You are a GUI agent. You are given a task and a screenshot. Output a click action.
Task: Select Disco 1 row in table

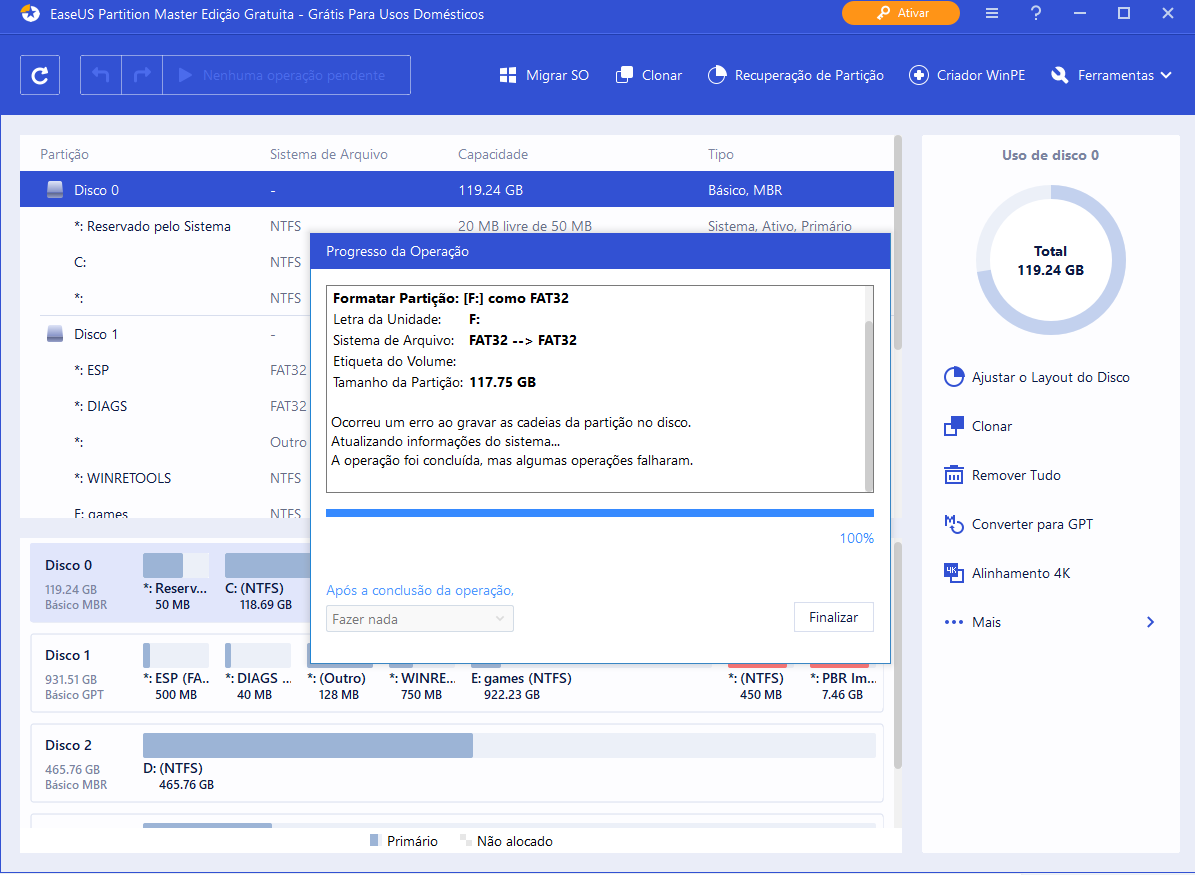[x=165, y=334]
